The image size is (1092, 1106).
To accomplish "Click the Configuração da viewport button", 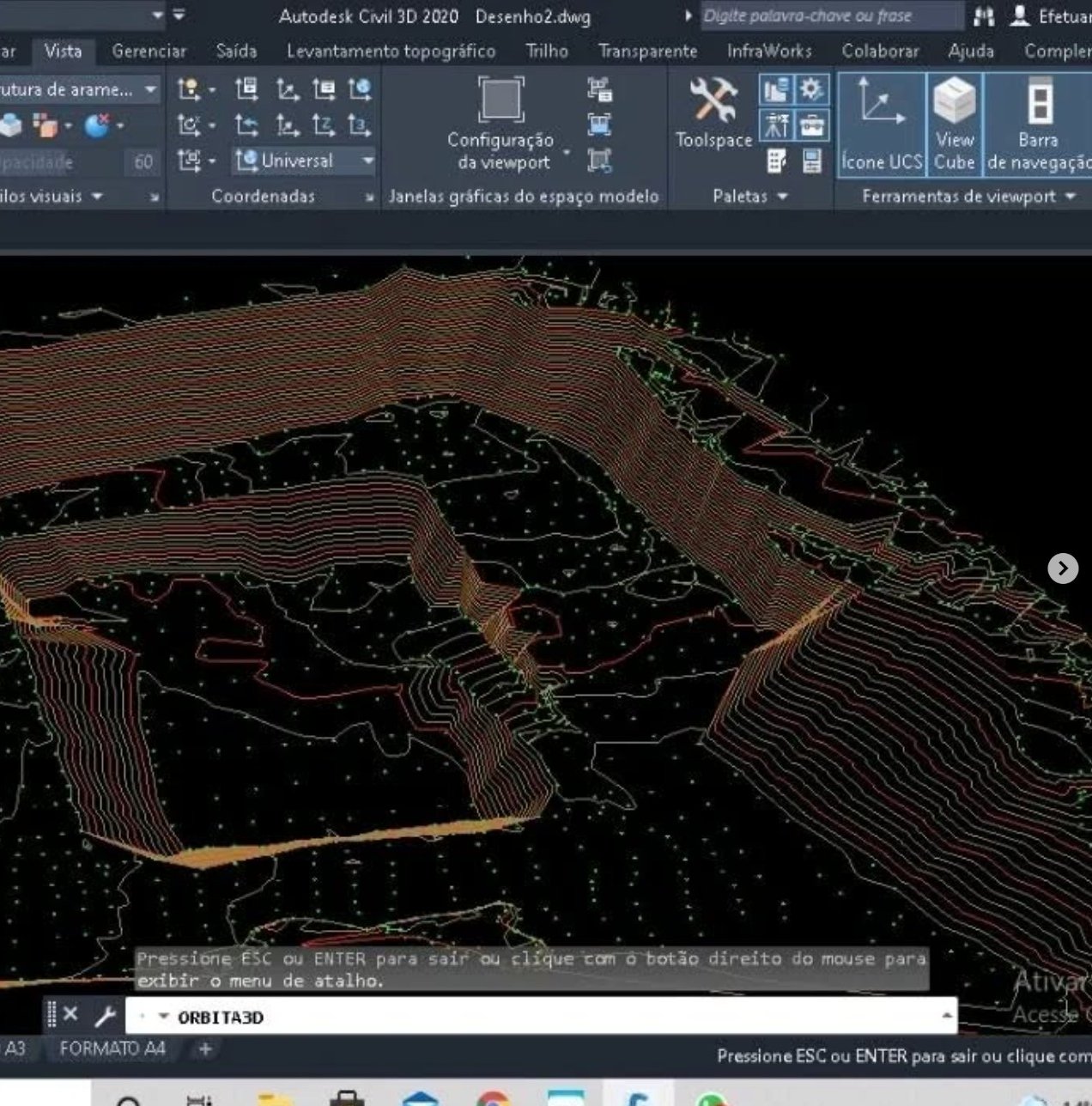I will tap(501, 125).
